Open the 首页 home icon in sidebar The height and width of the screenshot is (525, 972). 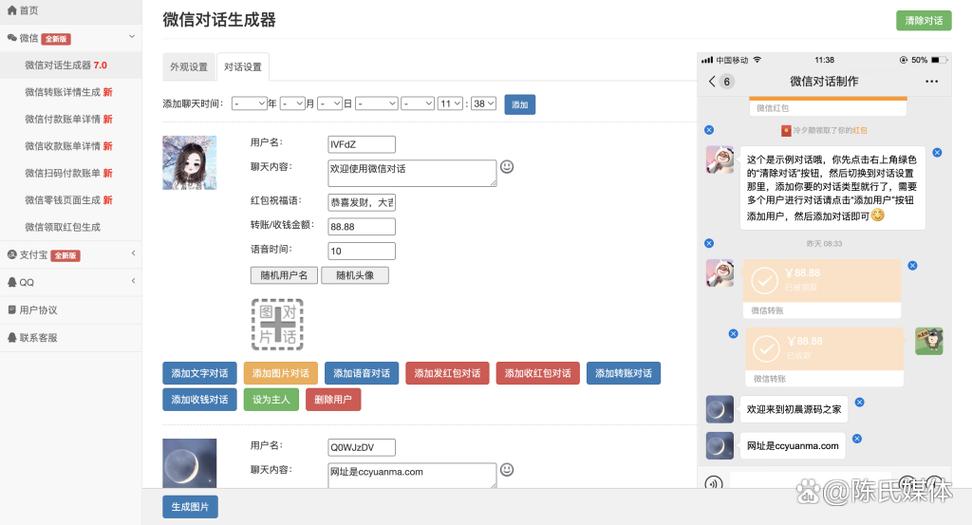pyautogui.click(x=12, y=11)
